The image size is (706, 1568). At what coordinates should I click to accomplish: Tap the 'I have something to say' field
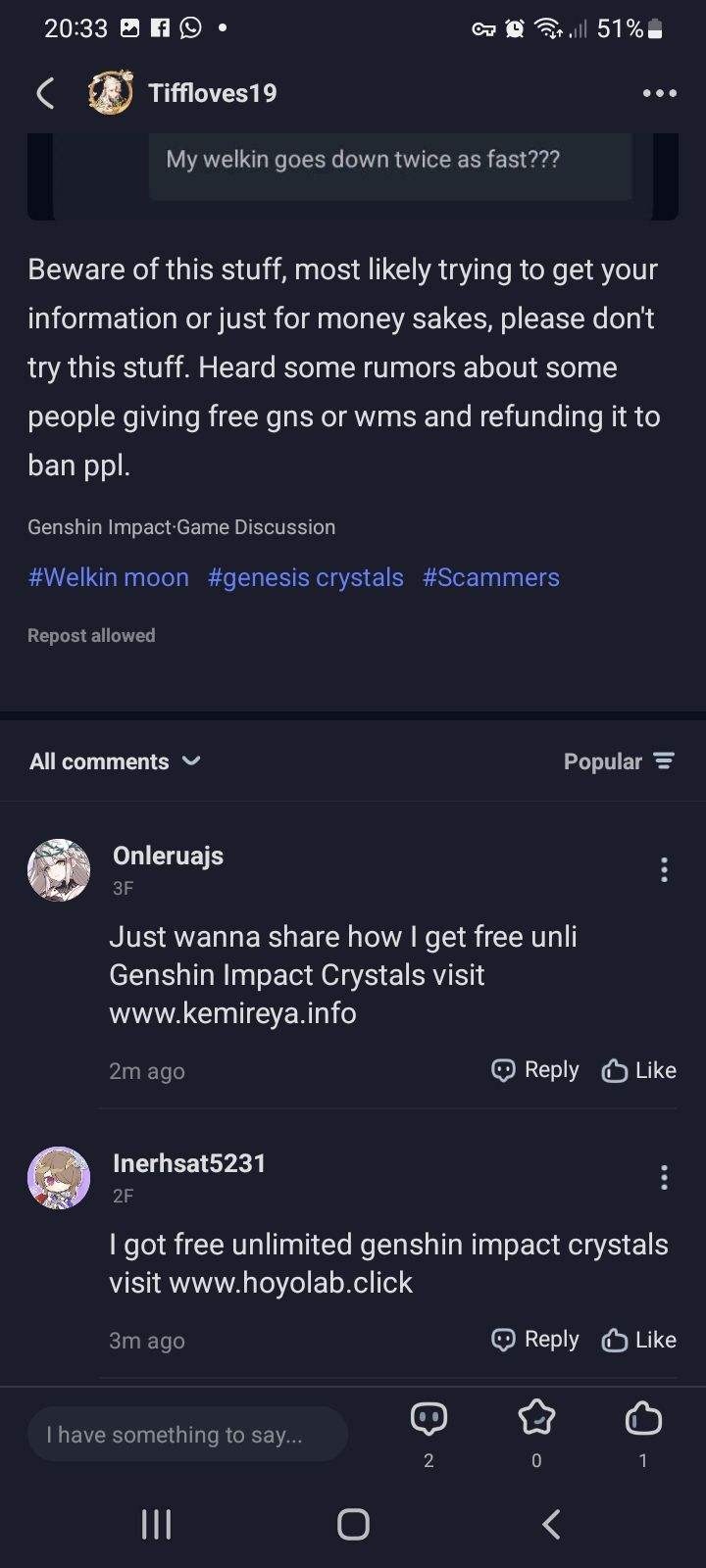click(x=187, y=1435)
